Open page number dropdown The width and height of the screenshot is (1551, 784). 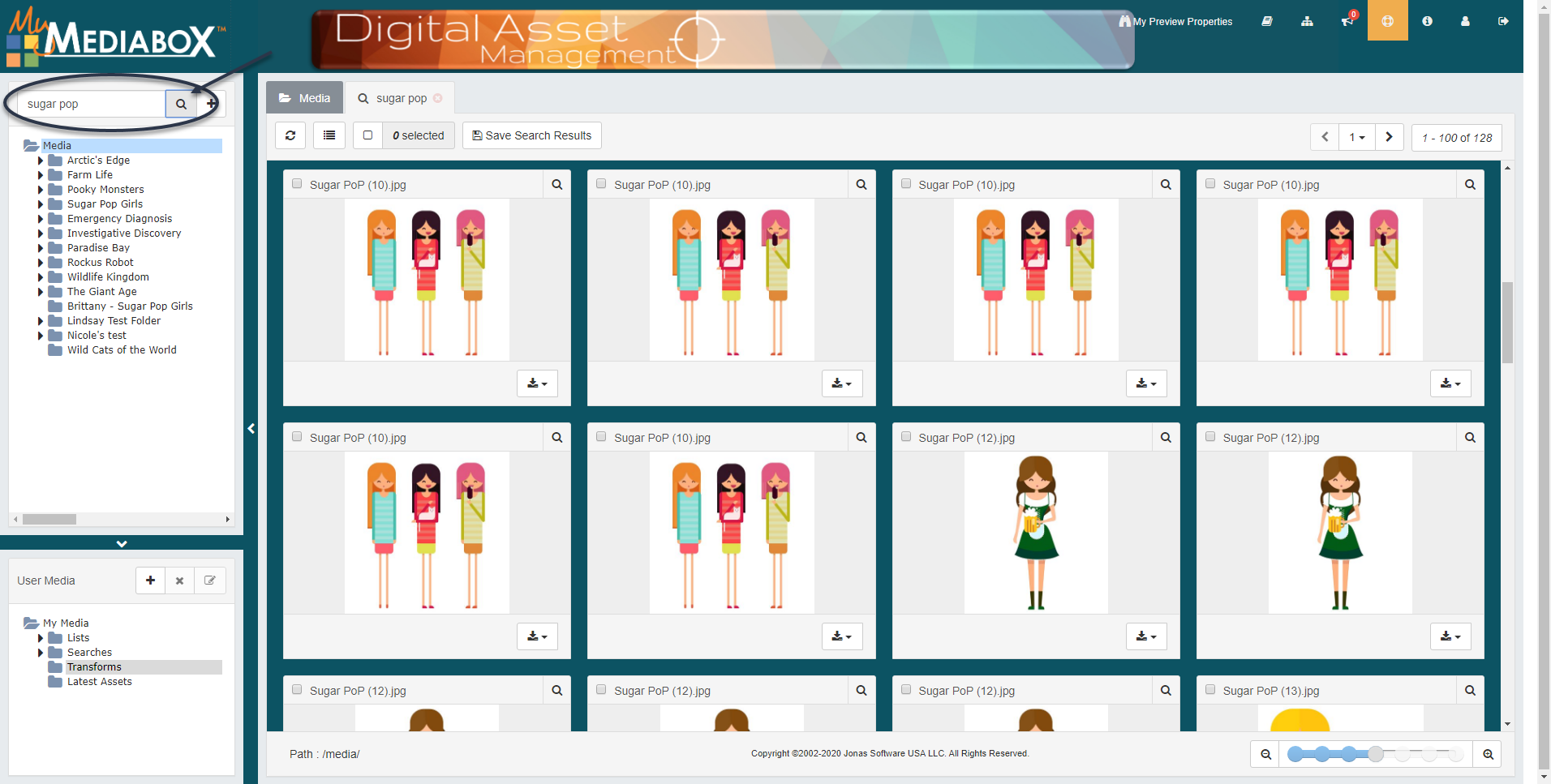[1357, 137]
